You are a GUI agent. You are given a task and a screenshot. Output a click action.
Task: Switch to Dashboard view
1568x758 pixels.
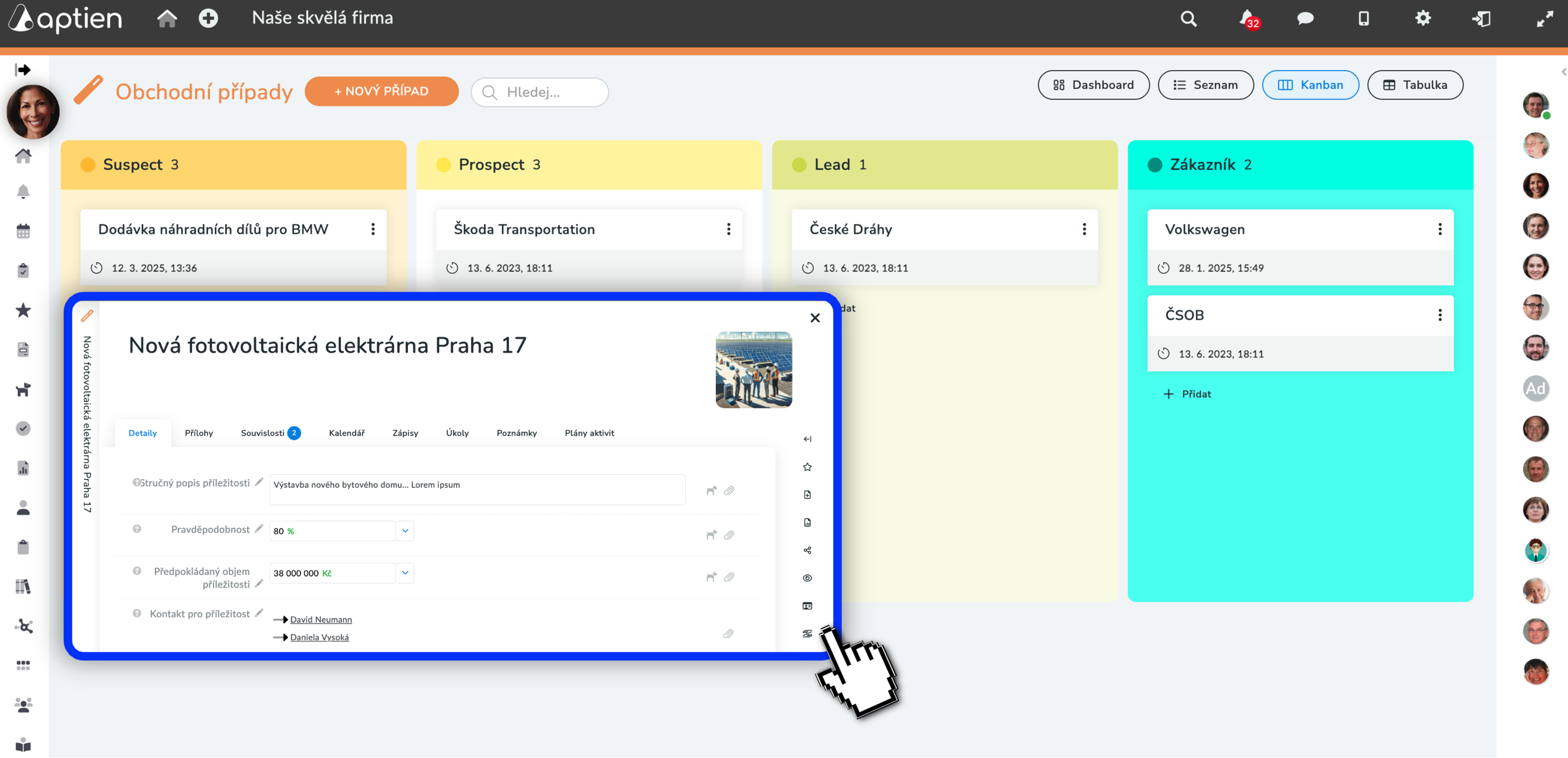pyautogui.click(x=1093, y=85)
